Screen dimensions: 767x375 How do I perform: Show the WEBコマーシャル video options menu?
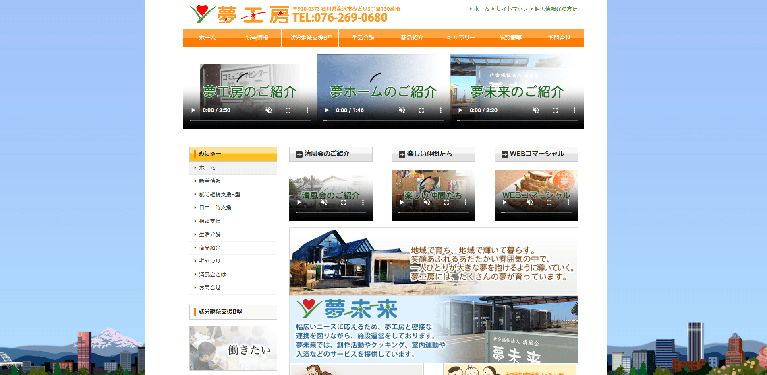pyautogui.click(x=569, y=202)
